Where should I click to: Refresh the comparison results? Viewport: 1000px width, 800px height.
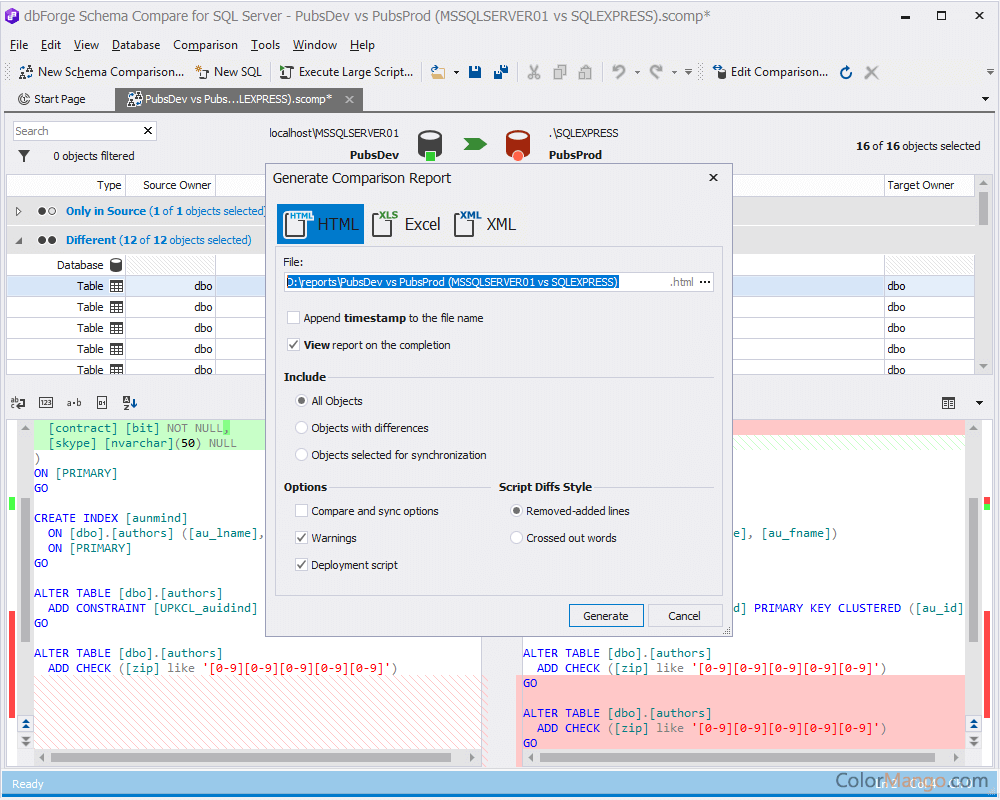(x=845, y=71)
